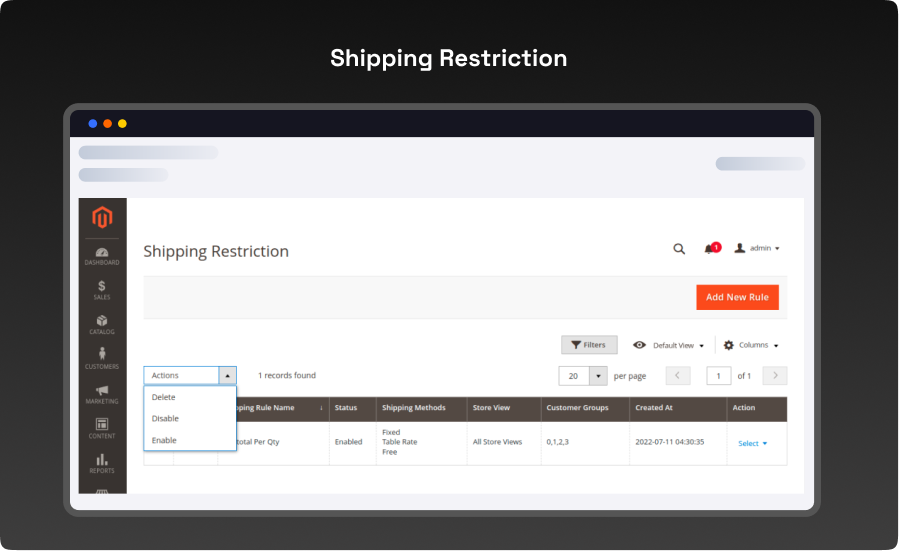Choose Enable from Actions menu
The image size is (899, 551).
(x=164, y=440)
